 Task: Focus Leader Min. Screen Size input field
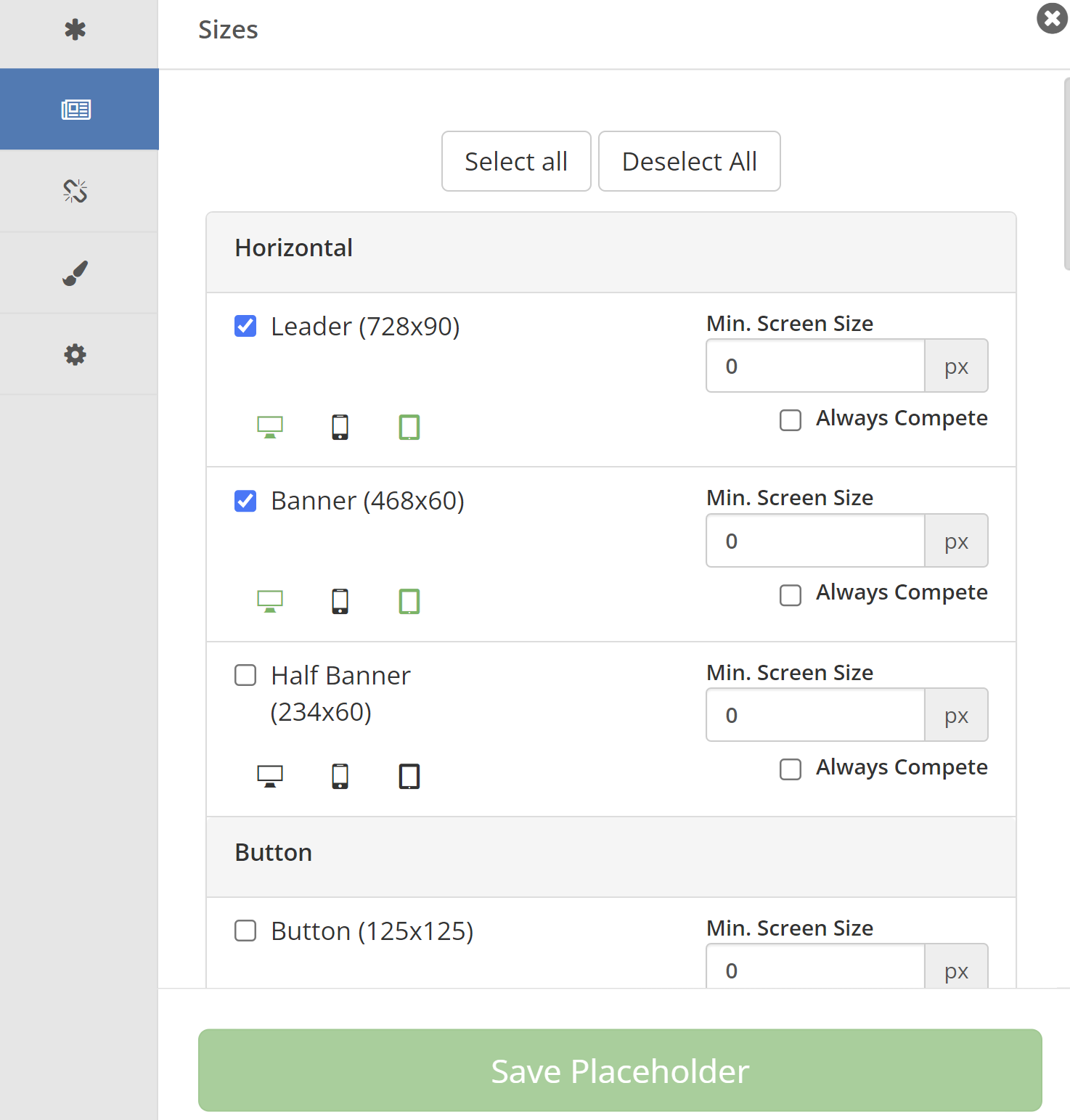tap(815, 366)
